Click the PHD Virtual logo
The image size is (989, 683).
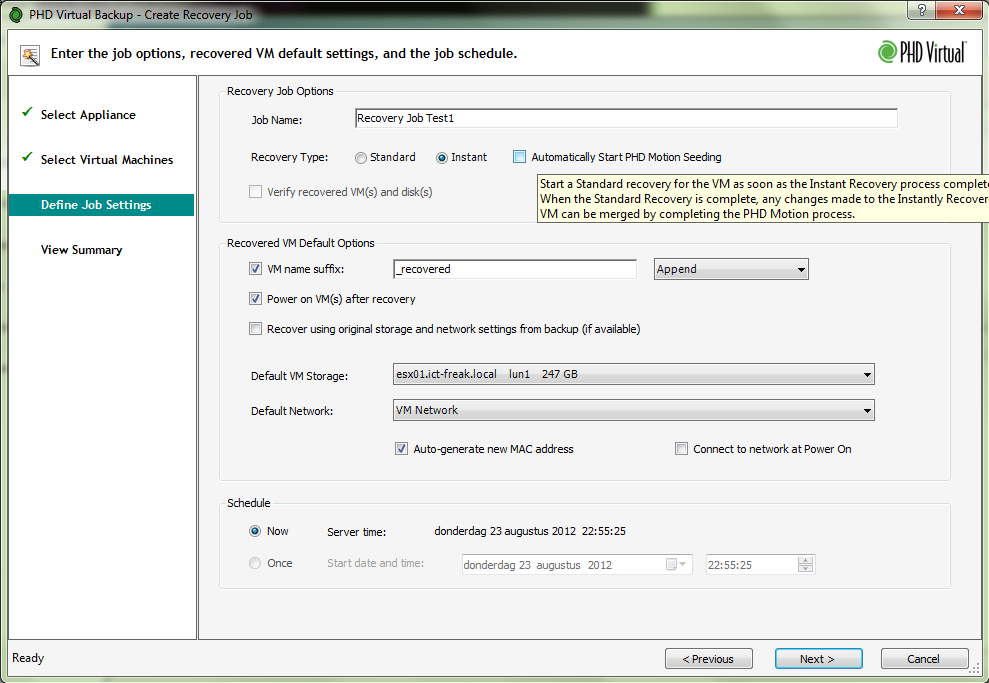coord(921,52)
